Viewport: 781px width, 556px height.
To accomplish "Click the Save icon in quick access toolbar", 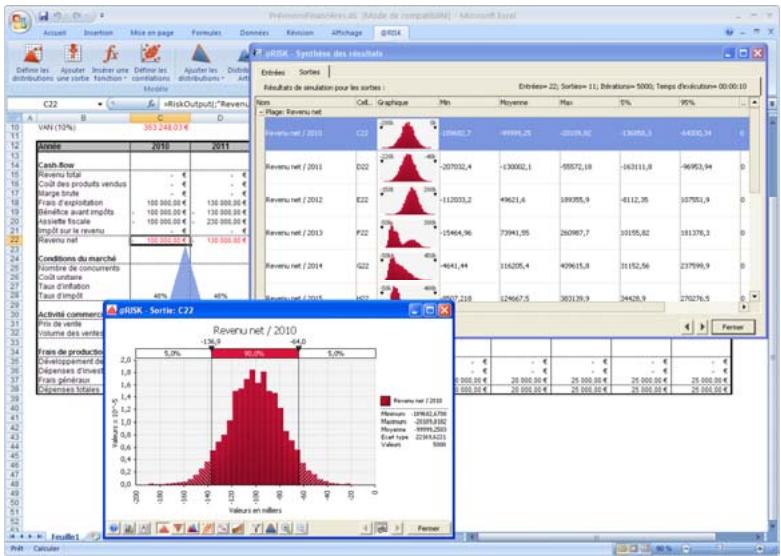I will (46, 14).
